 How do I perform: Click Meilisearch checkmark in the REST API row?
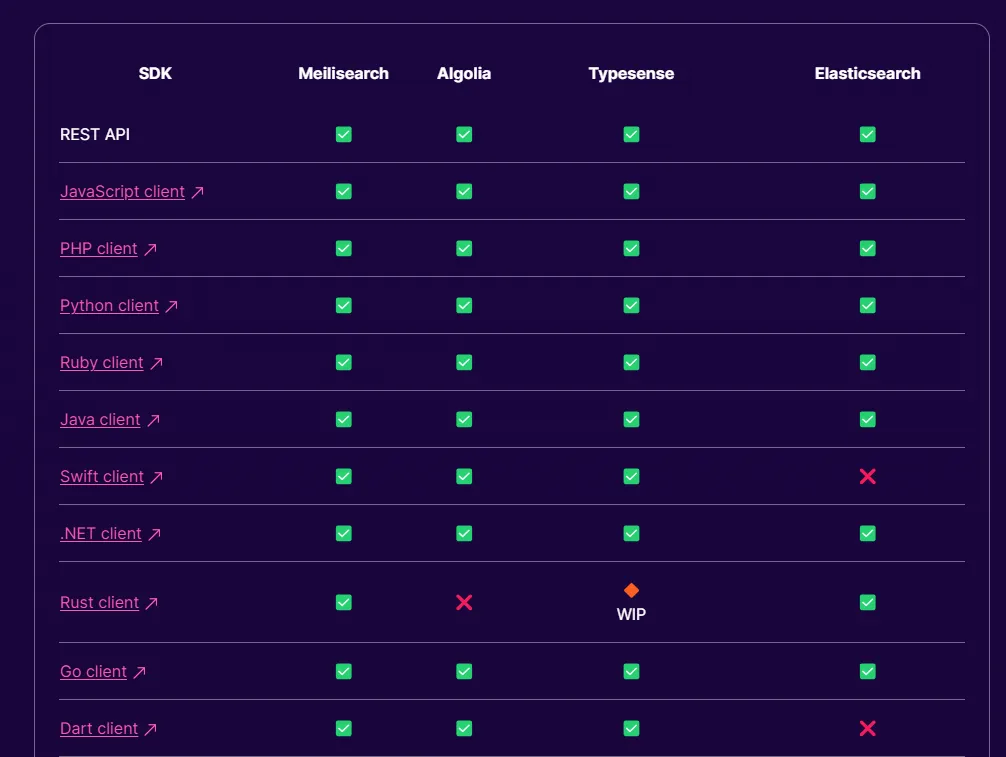coord(343,134)
